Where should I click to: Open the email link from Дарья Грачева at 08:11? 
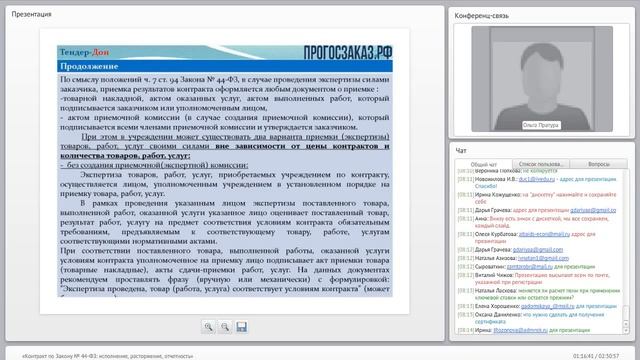(x=593, y=210)
